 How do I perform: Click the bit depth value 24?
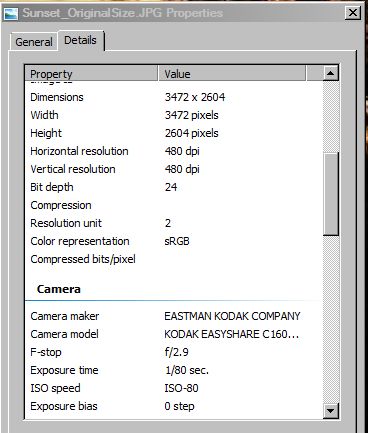coord(171,187)
